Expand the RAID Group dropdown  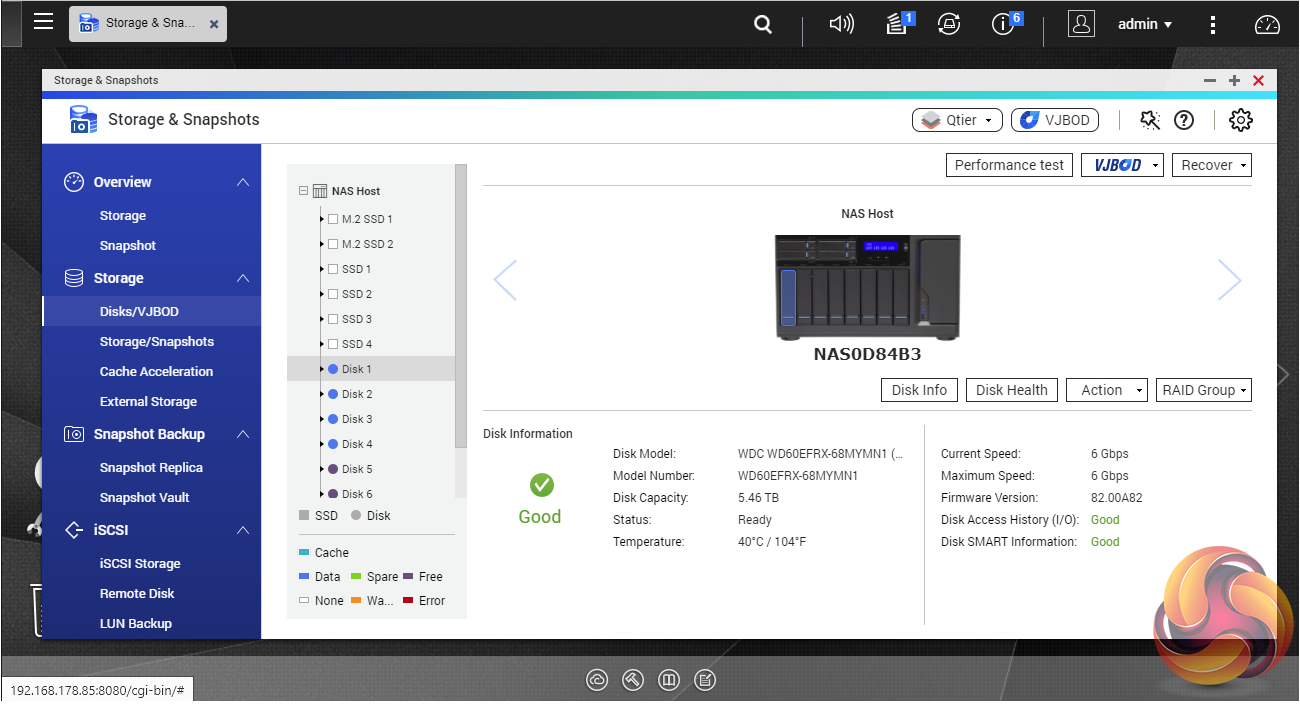coord(1203,390)
